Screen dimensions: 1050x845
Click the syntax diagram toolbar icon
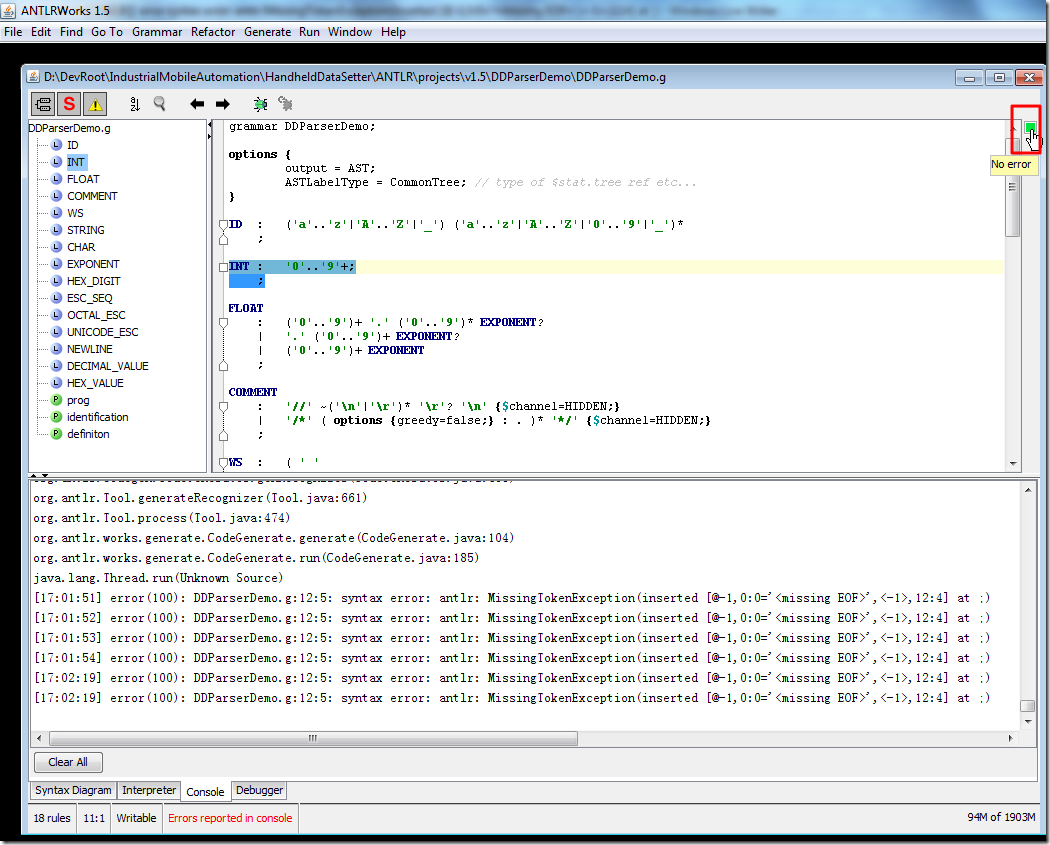pos(43,103)
